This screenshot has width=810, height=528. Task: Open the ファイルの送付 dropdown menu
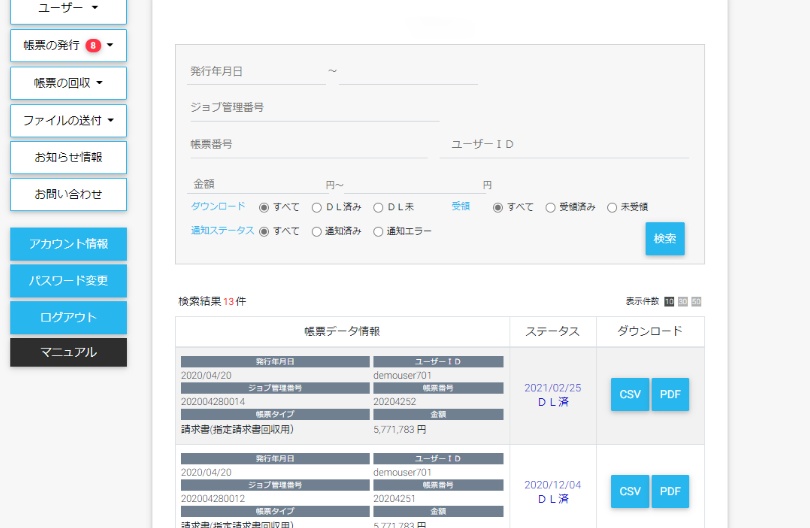point(68,120)
